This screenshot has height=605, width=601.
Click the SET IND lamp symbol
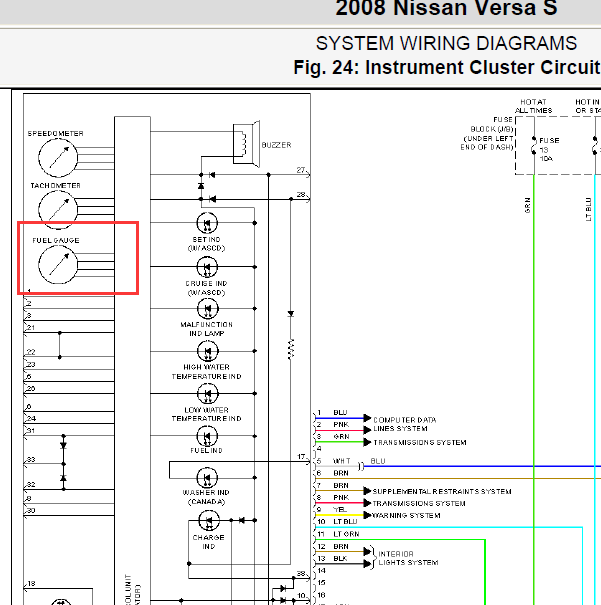click(x=207, y=222)
